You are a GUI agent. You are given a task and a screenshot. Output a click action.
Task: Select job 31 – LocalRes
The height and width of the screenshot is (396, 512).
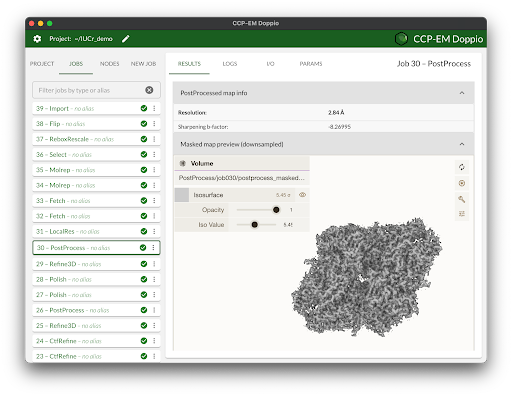[x=96, y=231]
